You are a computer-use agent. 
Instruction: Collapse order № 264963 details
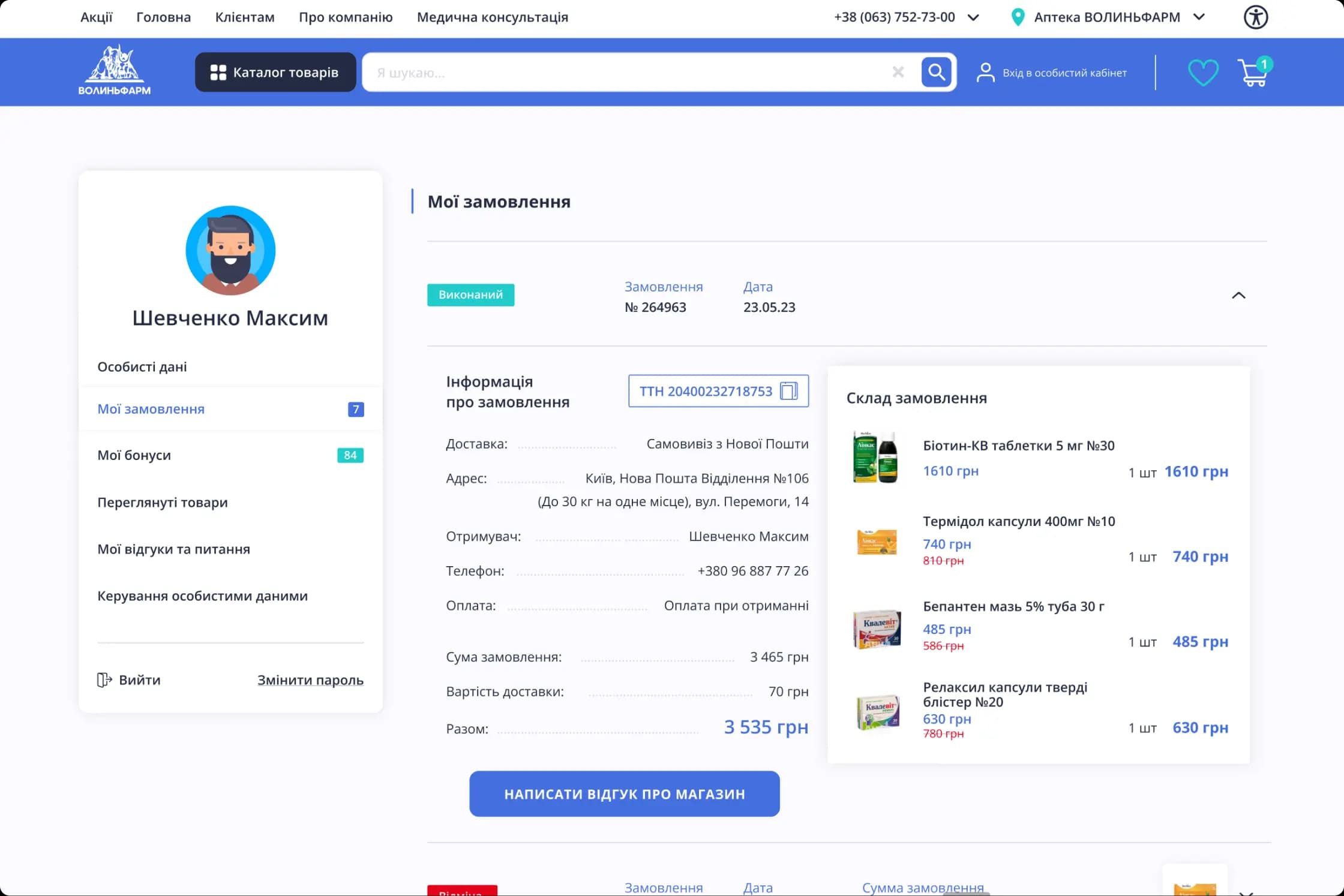pyautogui.click(x=1238, y=295)
